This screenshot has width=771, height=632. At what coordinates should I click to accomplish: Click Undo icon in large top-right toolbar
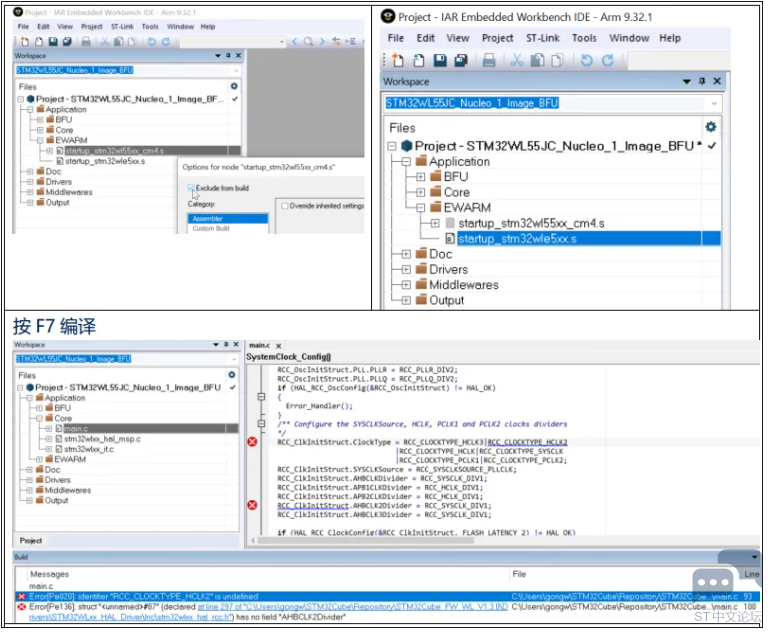pyautogui.click(x=587, y=60)
